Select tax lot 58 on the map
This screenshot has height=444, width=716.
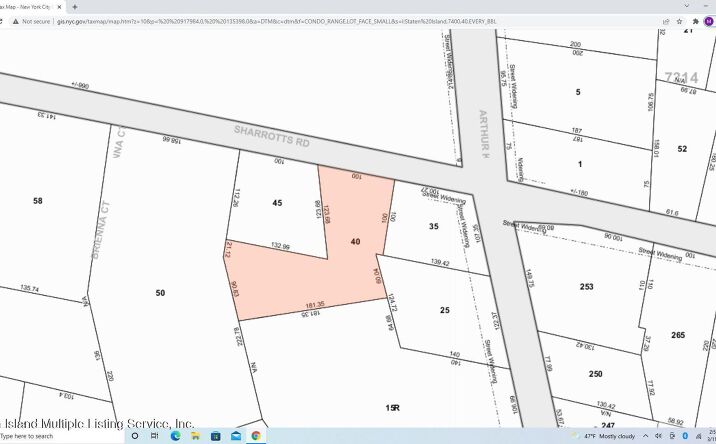click(x=38, y=201)
